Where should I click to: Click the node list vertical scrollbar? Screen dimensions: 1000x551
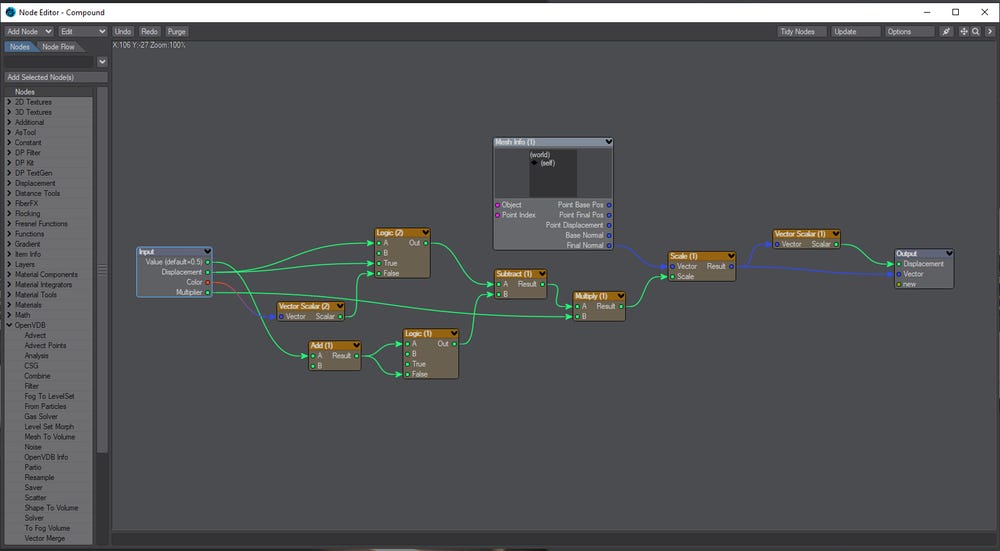(x=102, y=270)
